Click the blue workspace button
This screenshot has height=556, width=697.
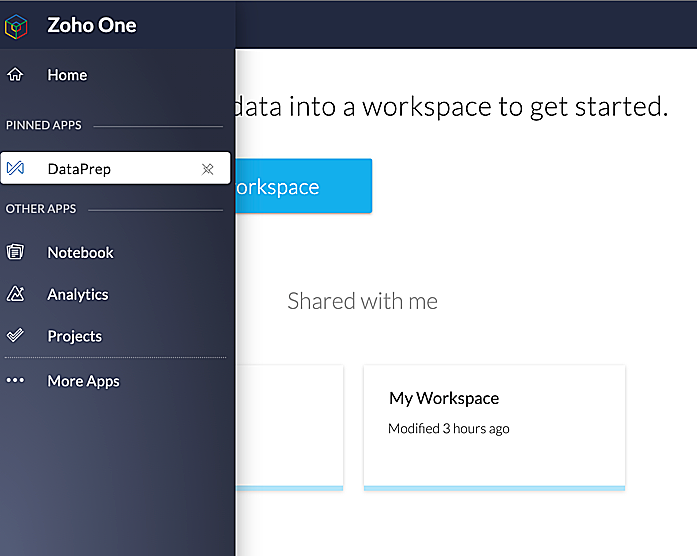(x=304, y=186)
